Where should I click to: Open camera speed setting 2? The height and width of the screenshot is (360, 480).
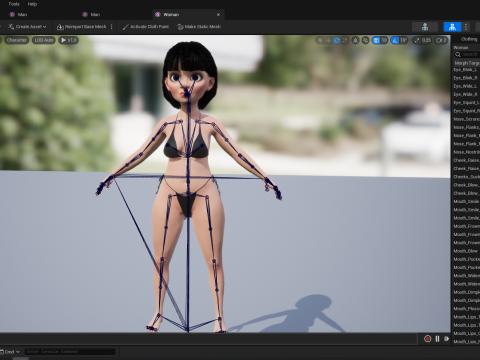click(441, 40)
